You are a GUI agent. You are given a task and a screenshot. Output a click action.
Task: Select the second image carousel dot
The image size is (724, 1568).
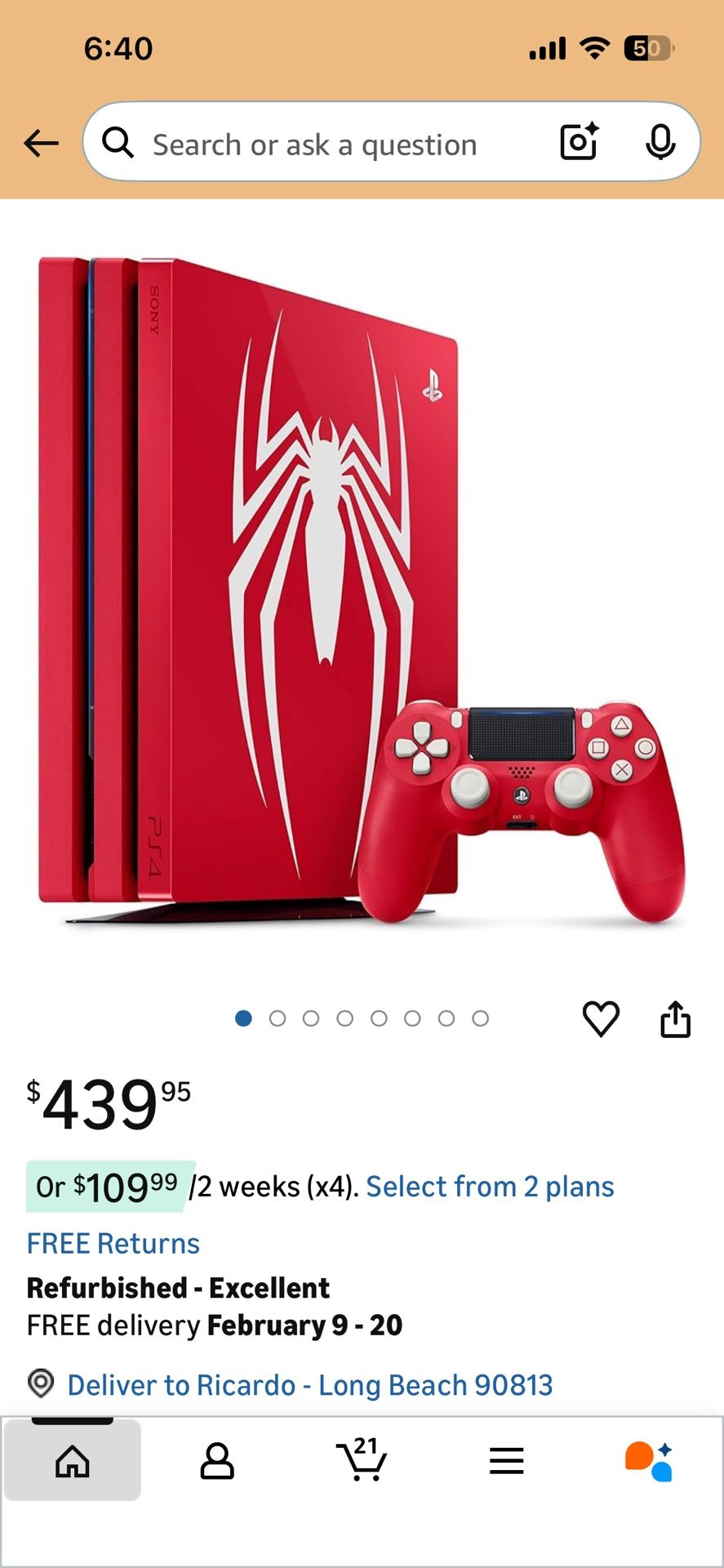pyautogui.click(x=278, y=1018)
